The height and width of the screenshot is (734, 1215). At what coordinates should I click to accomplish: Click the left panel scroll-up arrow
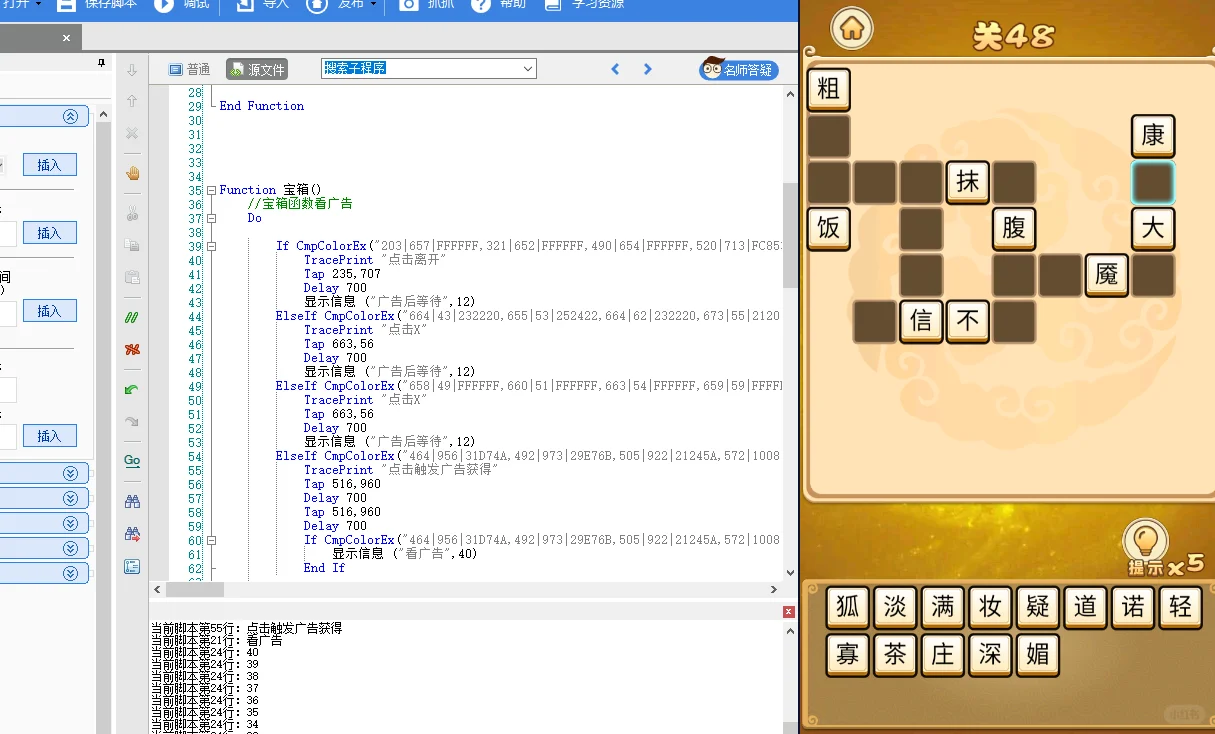pyautogui.click(x=102, y=116)
